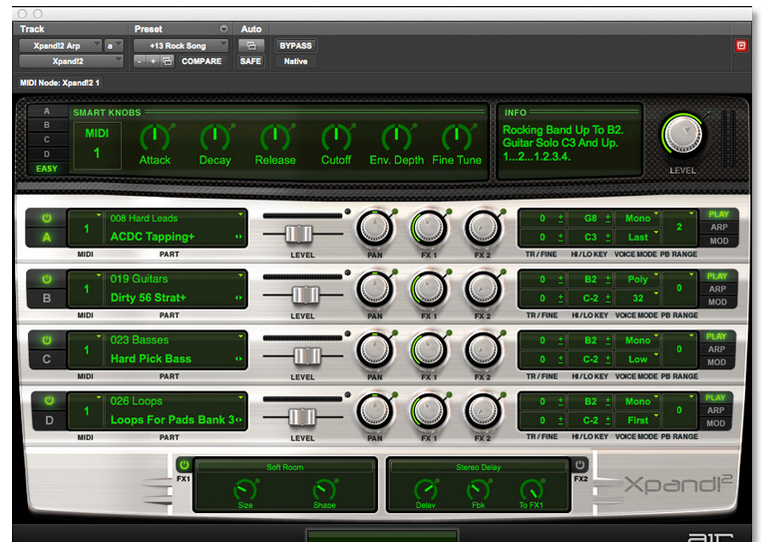Viewport: 777px width, 542px height.
Task: Toggle power for part D
Action: click(x=49, y=400)
